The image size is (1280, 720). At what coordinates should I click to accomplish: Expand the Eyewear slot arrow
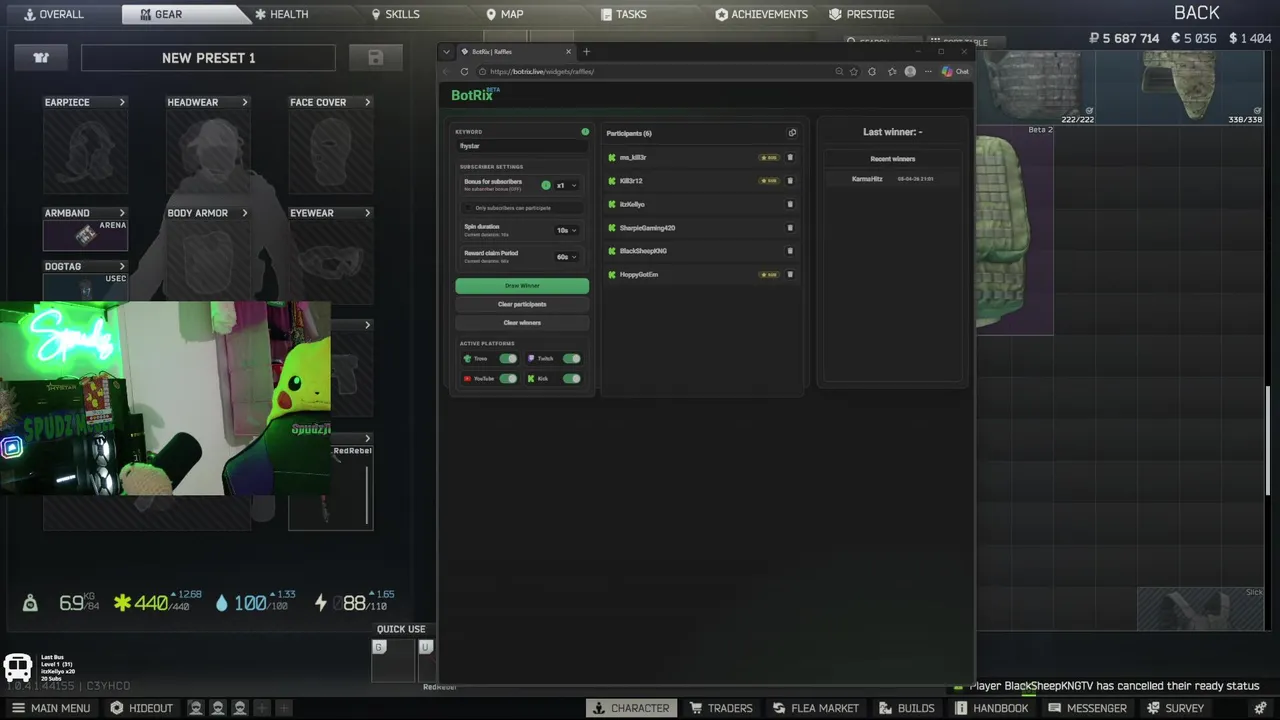point(367,213)
